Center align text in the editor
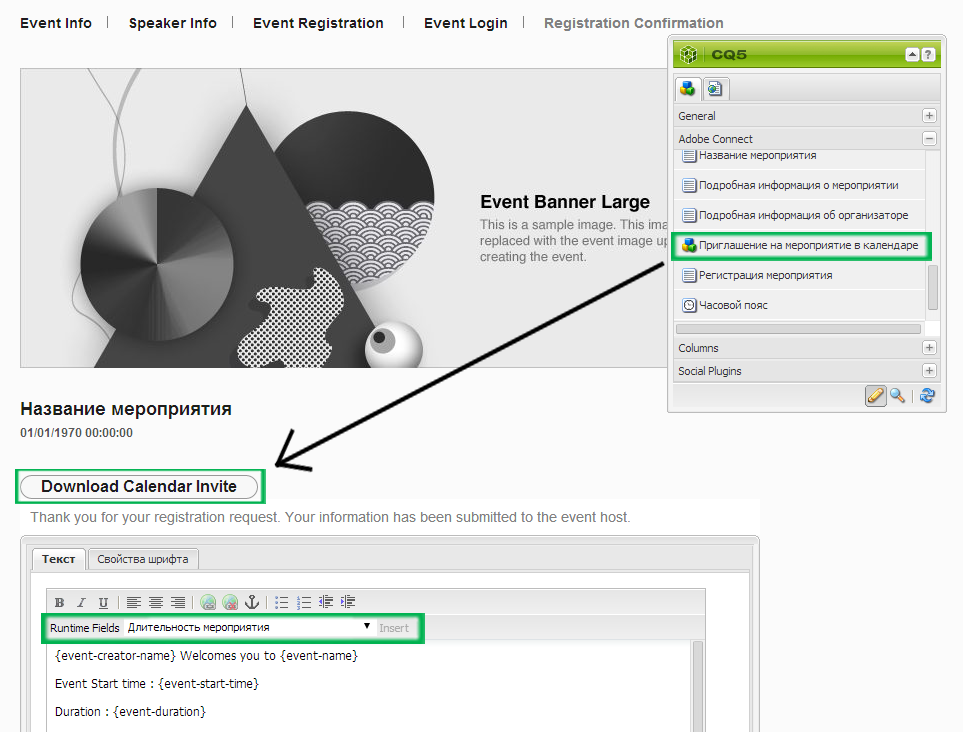This screenshot has height=732, width=963. click(156, 602)
